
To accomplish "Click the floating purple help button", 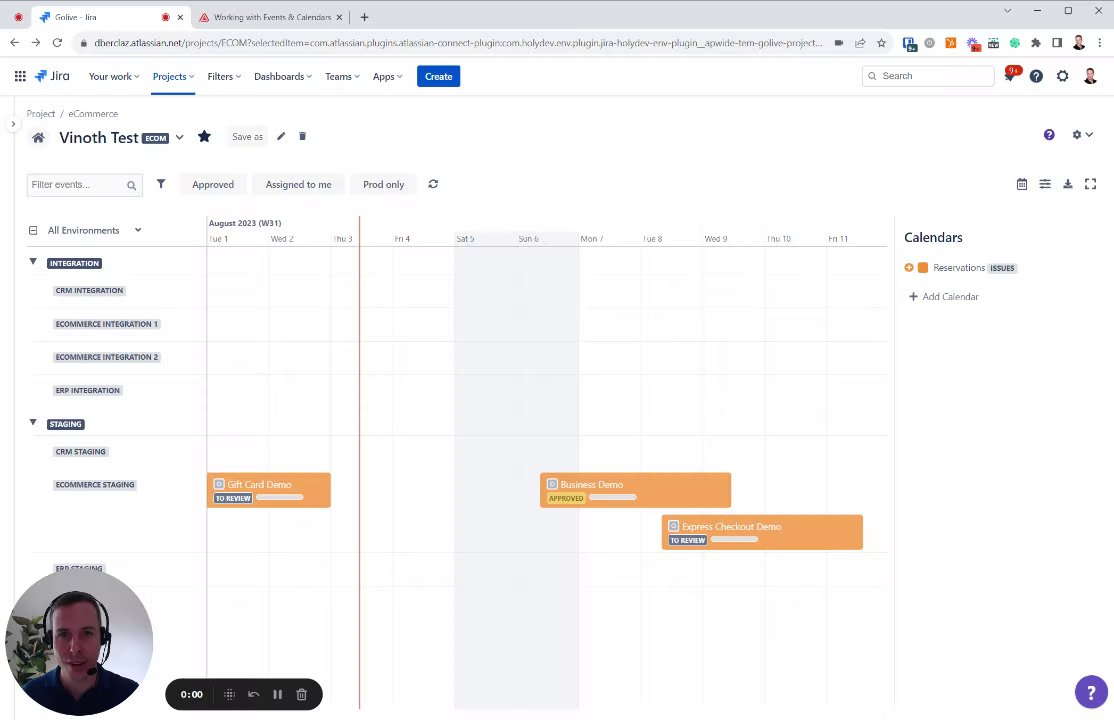I will (x=1091, y=692).
